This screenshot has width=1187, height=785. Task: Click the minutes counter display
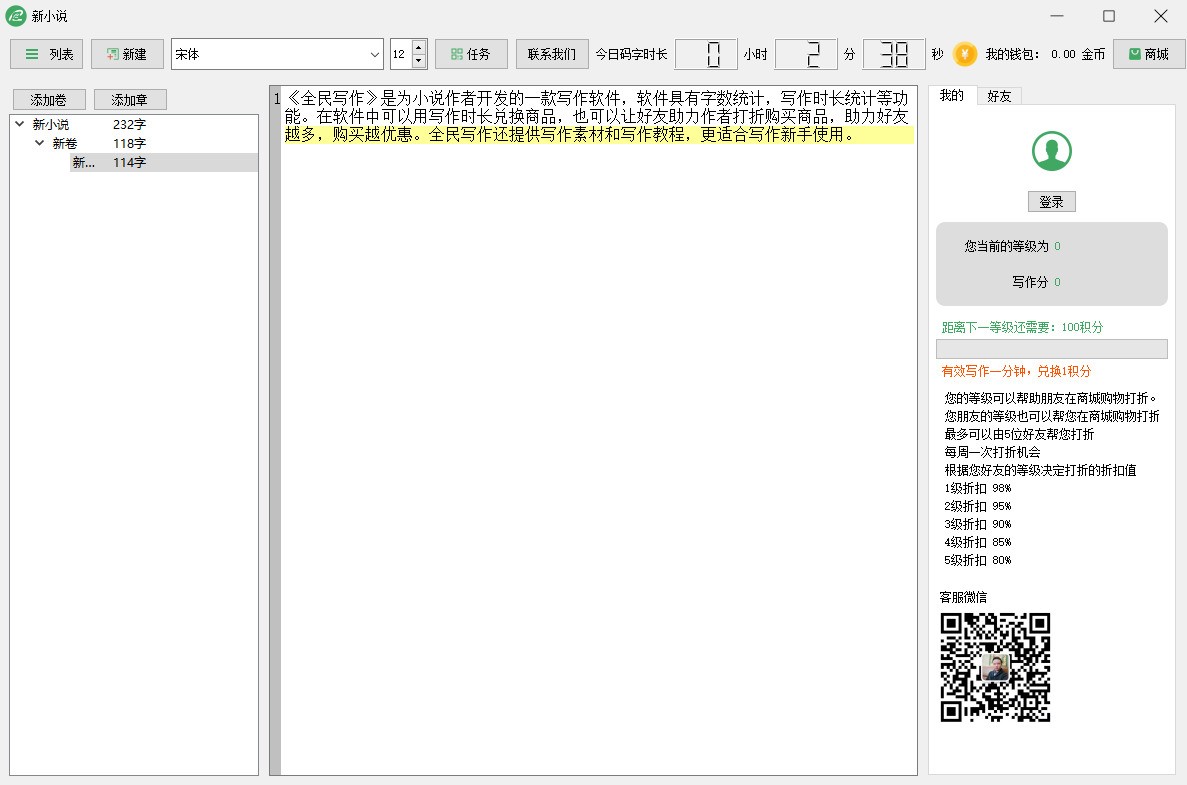pyautogui.click(x=806, y=55)
